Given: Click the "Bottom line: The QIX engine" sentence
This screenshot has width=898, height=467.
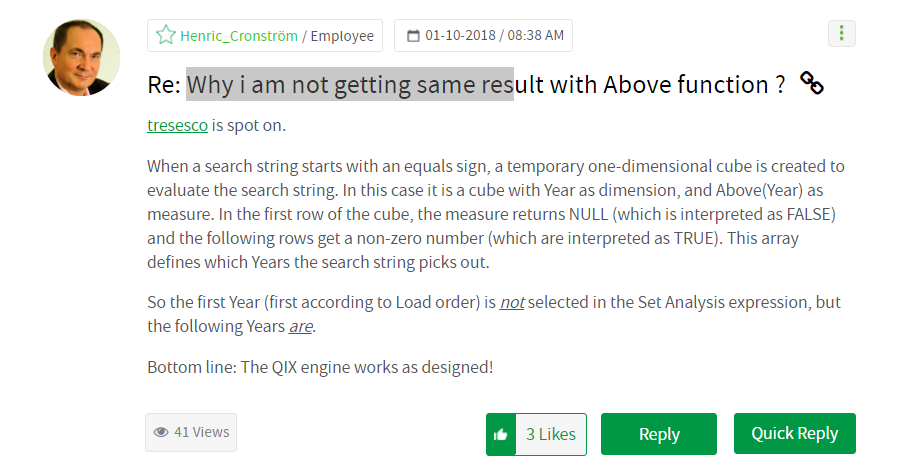Looking at the screenshot, I should [x=320, y=366].
